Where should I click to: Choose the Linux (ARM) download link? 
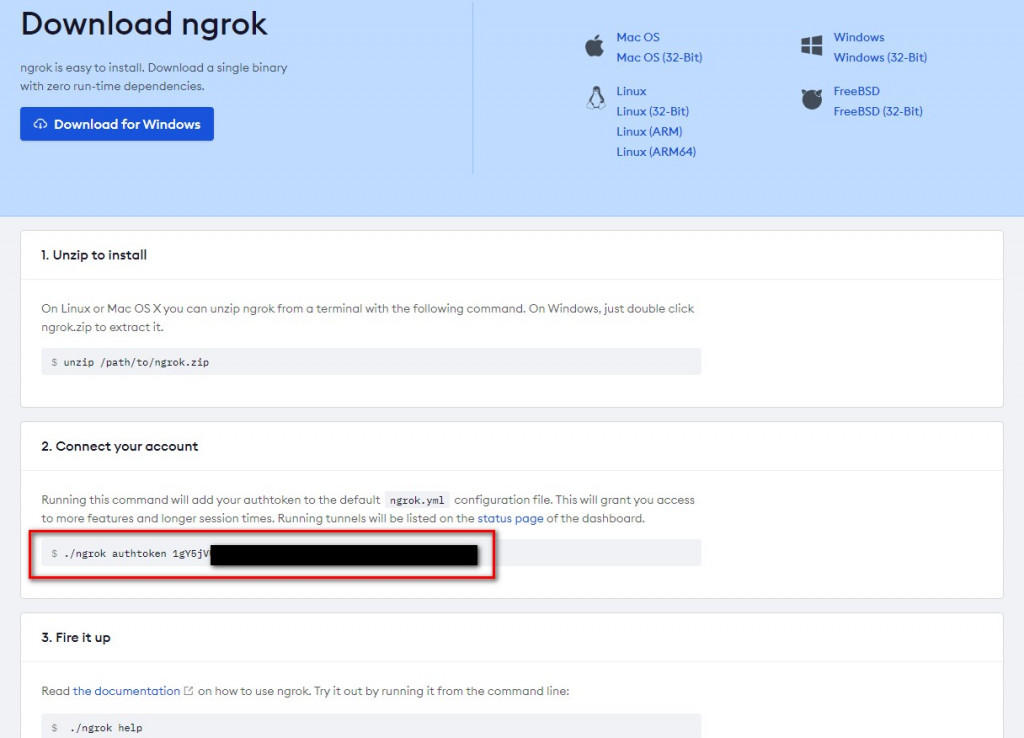click(649, 132)
